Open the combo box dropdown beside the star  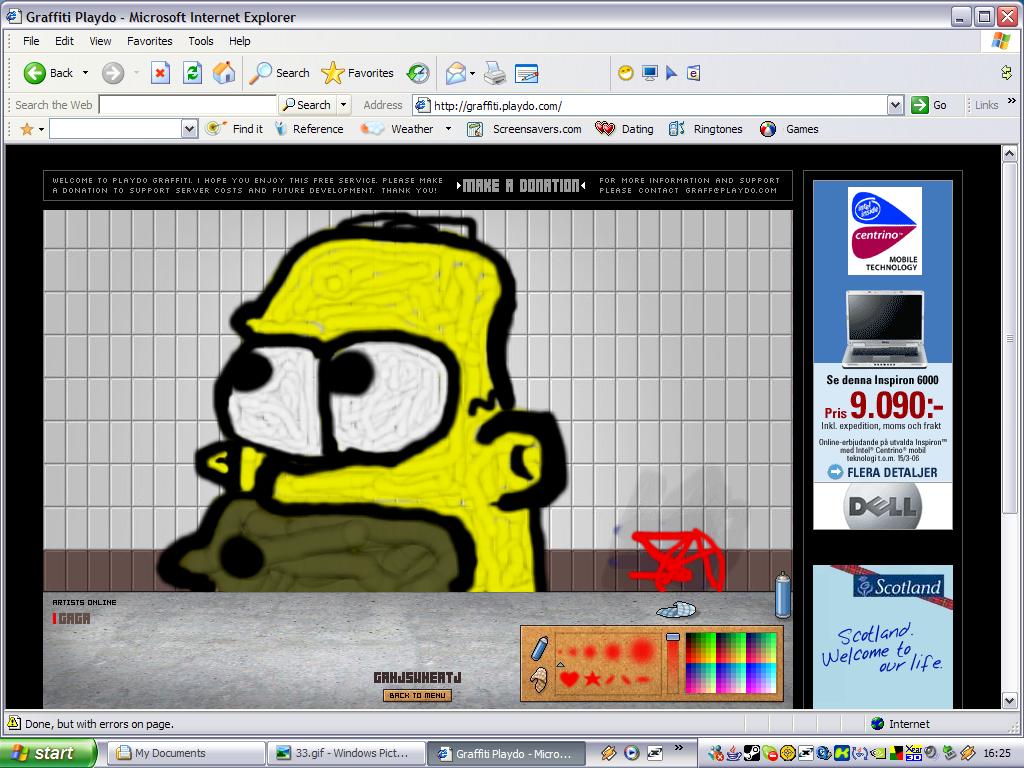pyautogui.click(x=189, y=129)
